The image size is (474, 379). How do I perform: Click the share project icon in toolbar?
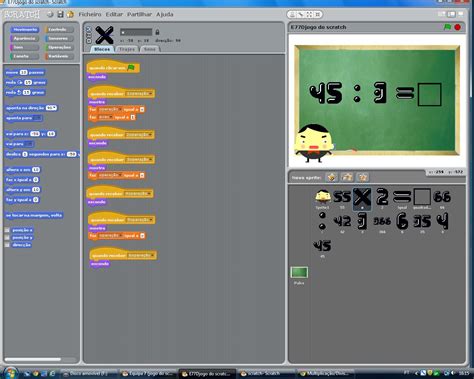pyautogui.click(x=70, y=14)
